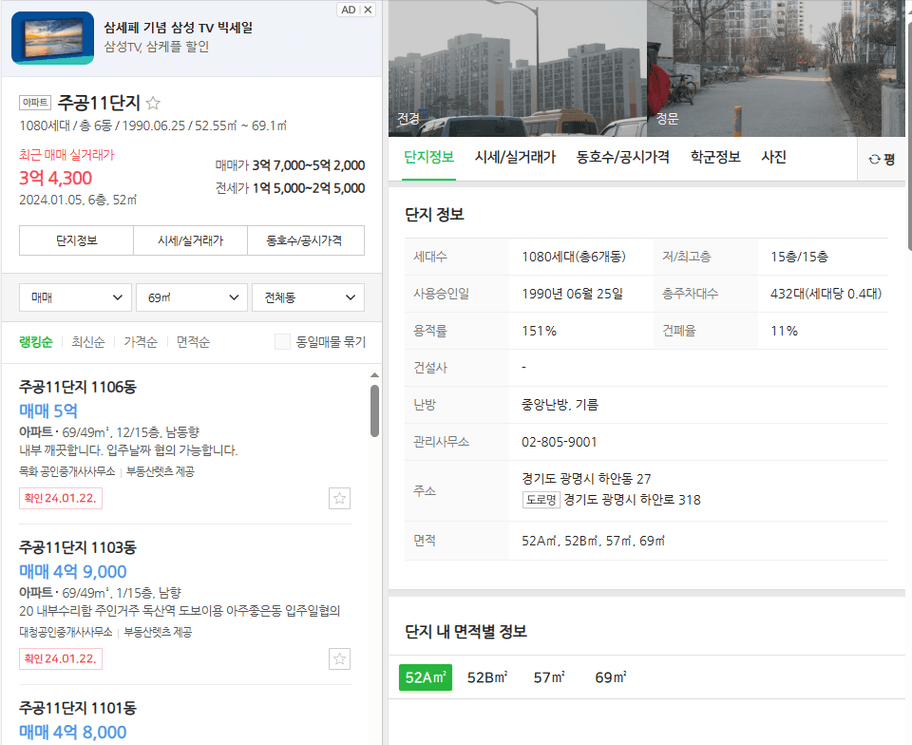Open the Samsung TV ad thumbnail
The image size is (912, 745).
(x=52, y=38)
